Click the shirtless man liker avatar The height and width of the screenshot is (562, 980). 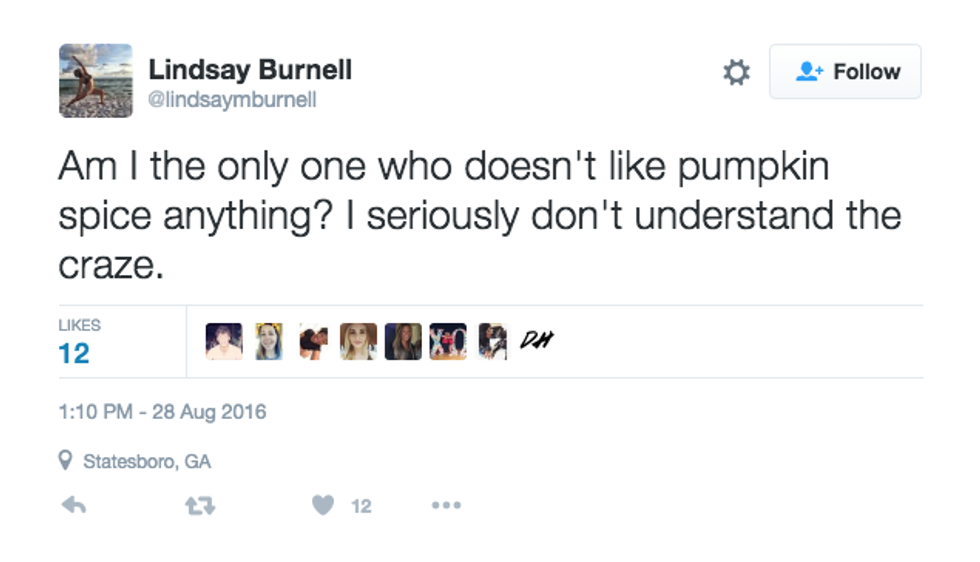point(224,341)
